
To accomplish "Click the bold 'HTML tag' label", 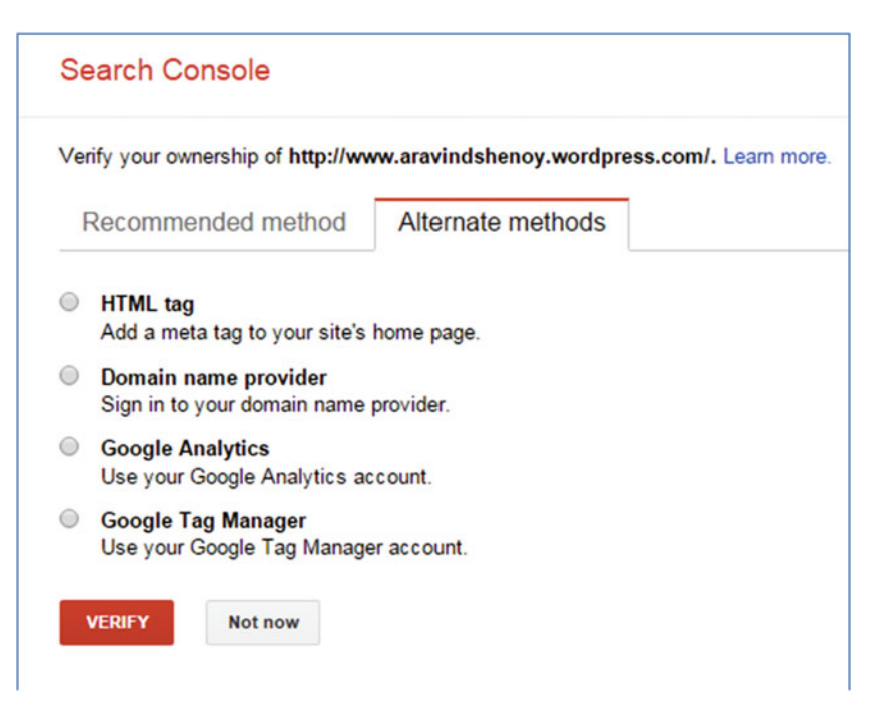I will click(148, 304).
